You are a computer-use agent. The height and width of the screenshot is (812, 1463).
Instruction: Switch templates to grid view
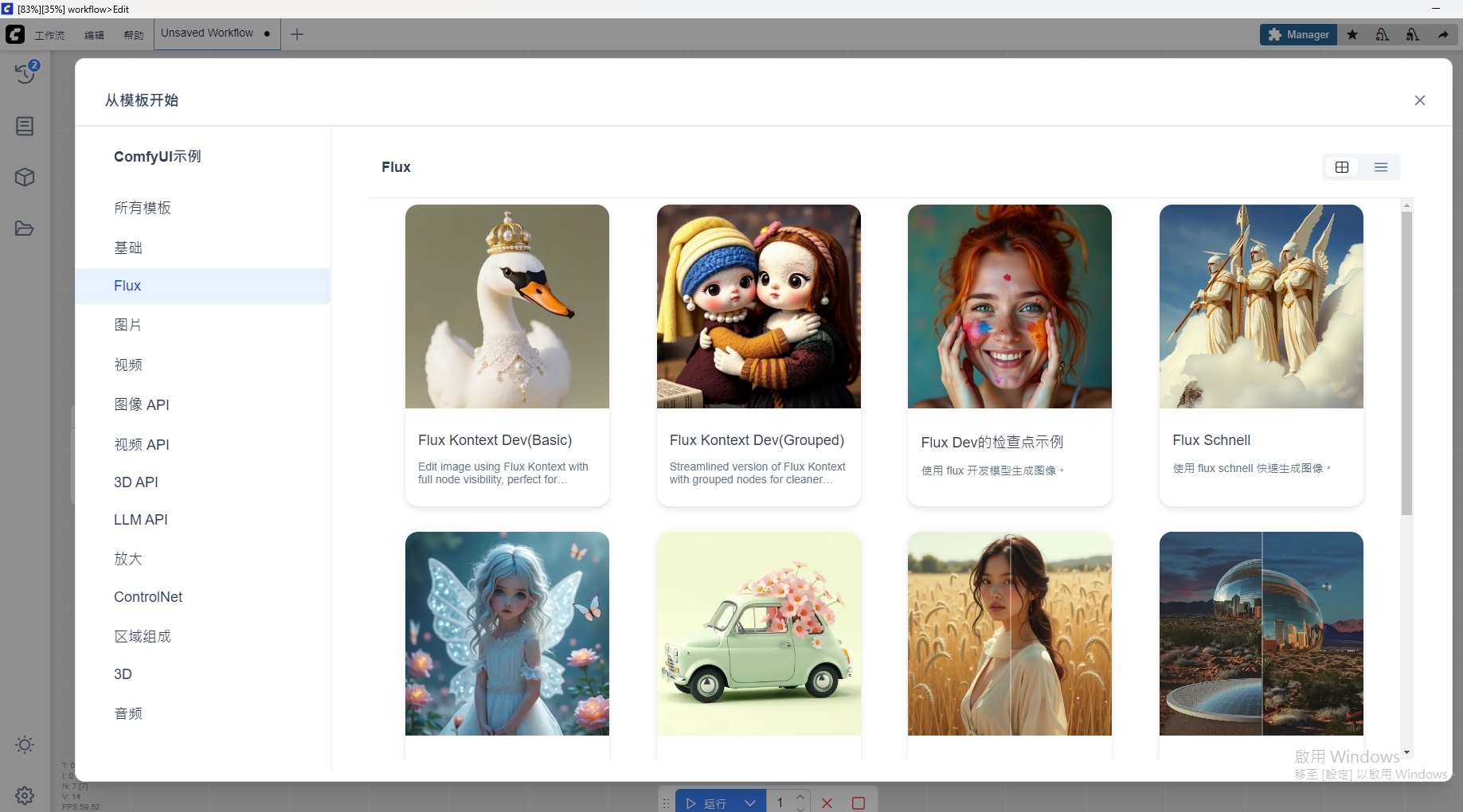point(1342,167)
